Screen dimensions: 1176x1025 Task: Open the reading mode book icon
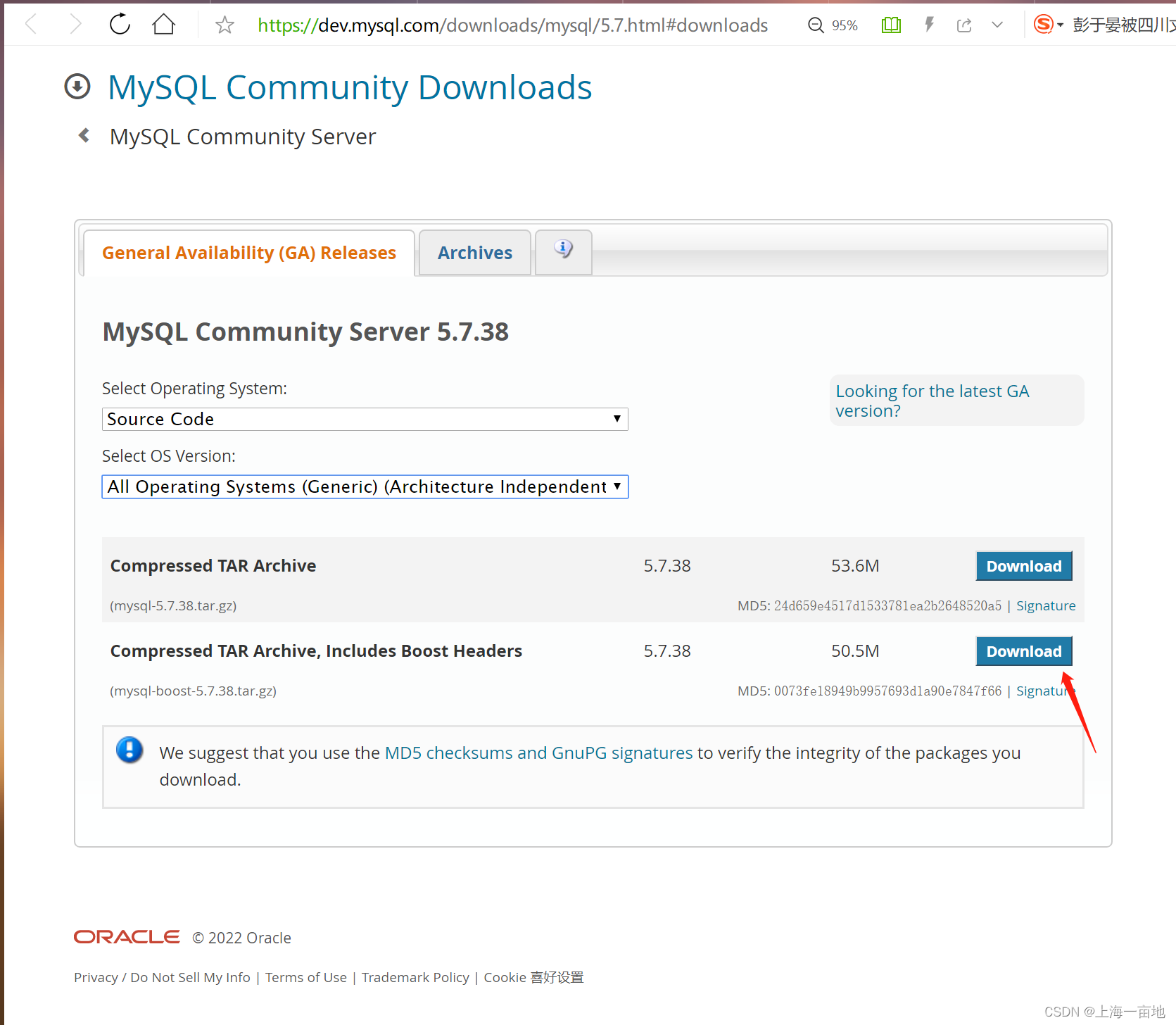point(891,25)
